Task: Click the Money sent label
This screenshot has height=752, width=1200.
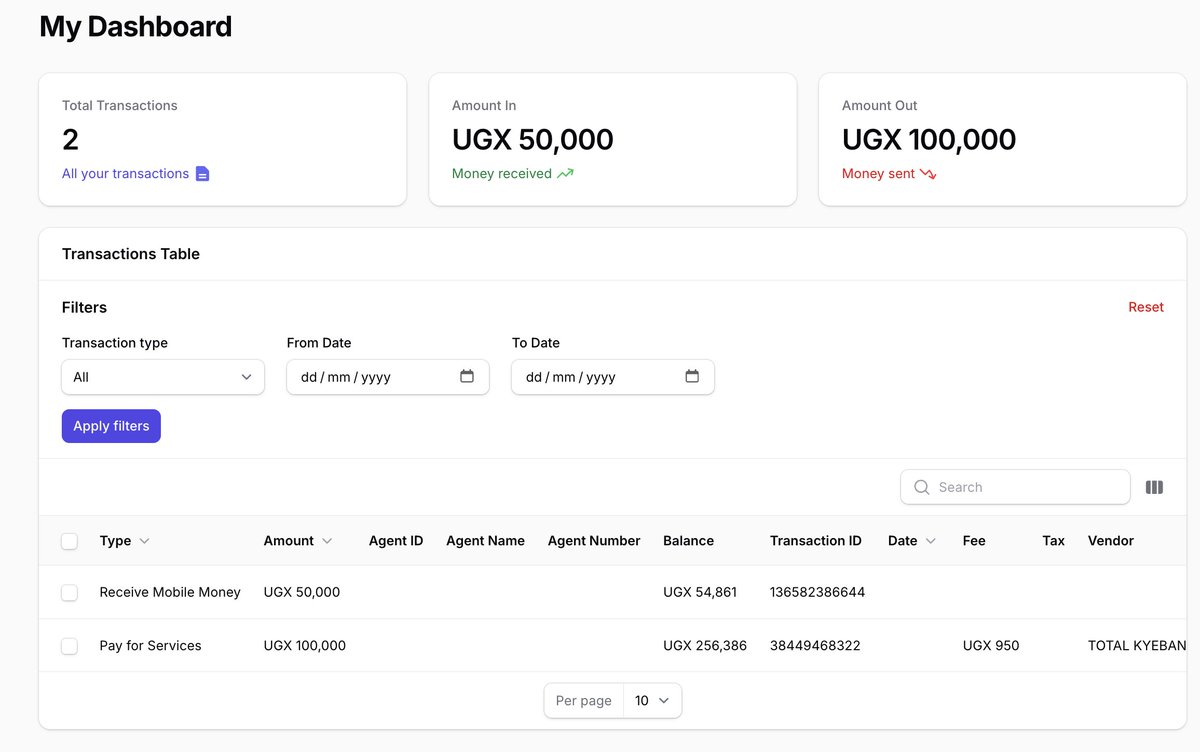Action: (x=878, y=174)
